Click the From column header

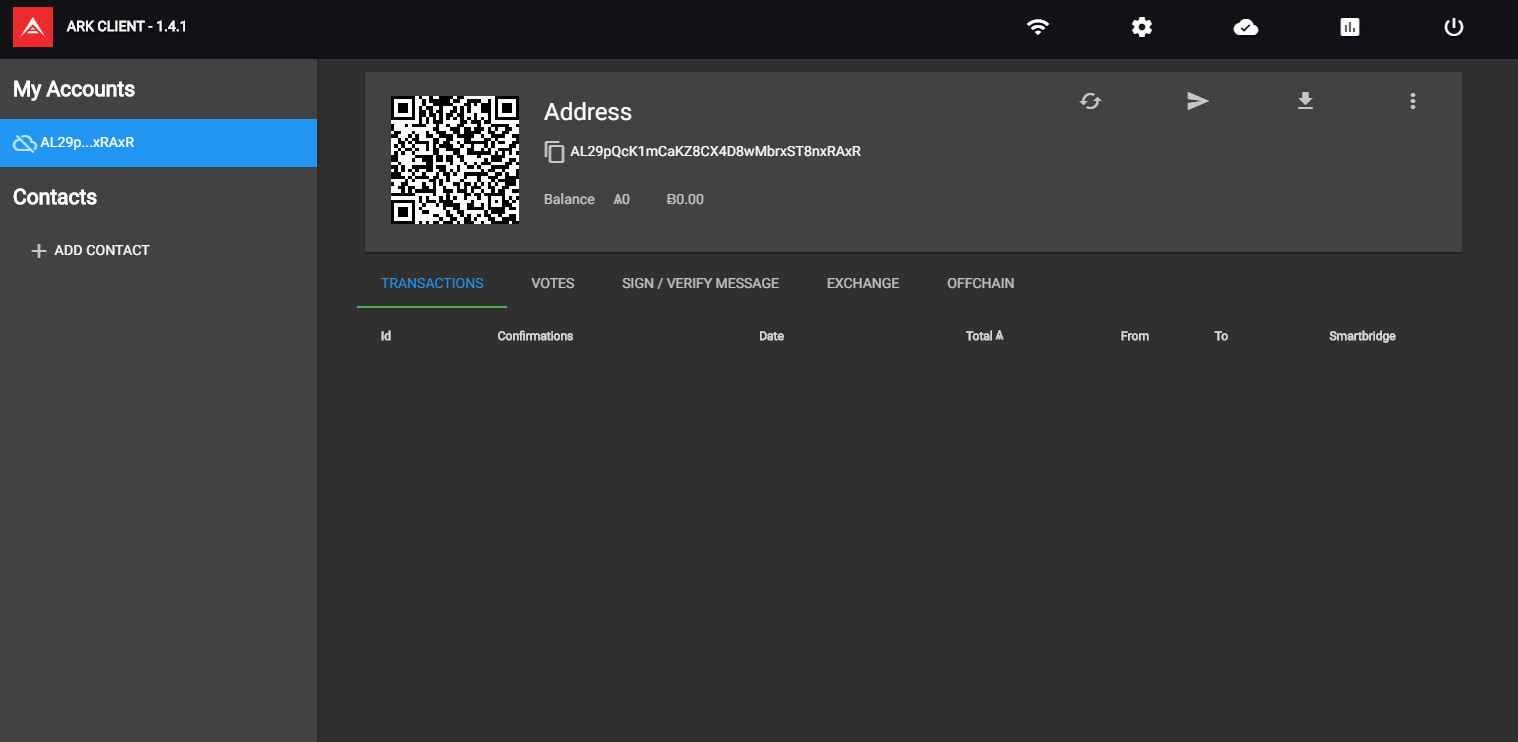pos(1135,336)
